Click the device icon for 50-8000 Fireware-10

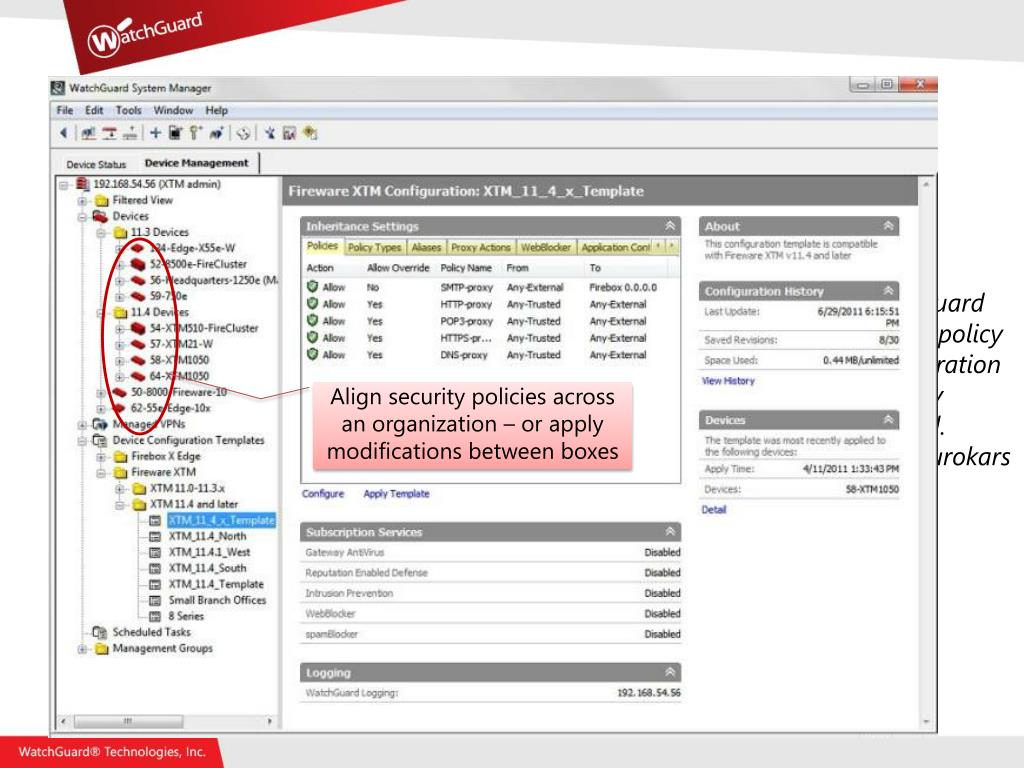click(120, 392)
